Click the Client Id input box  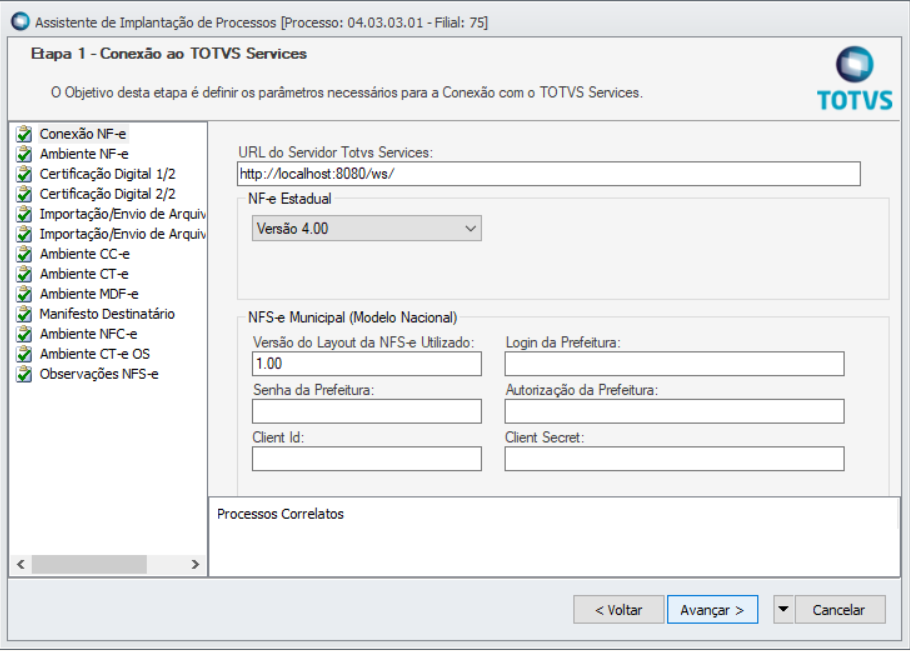[366, 459]
